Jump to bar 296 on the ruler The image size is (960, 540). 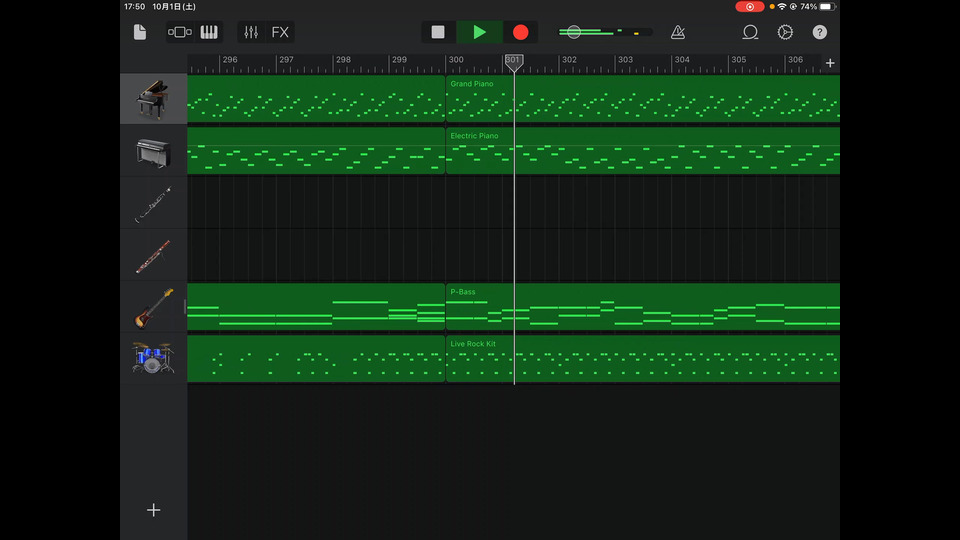point(230,60)
